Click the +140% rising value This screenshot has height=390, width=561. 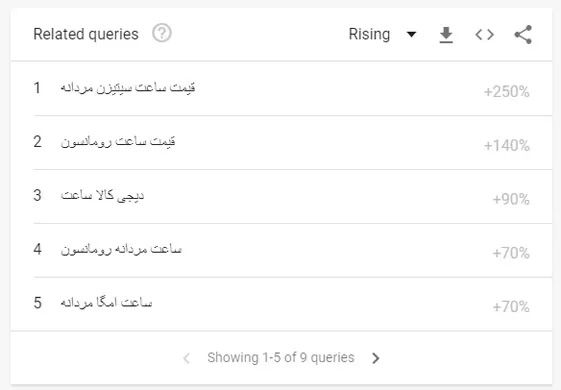coord(507,146)
